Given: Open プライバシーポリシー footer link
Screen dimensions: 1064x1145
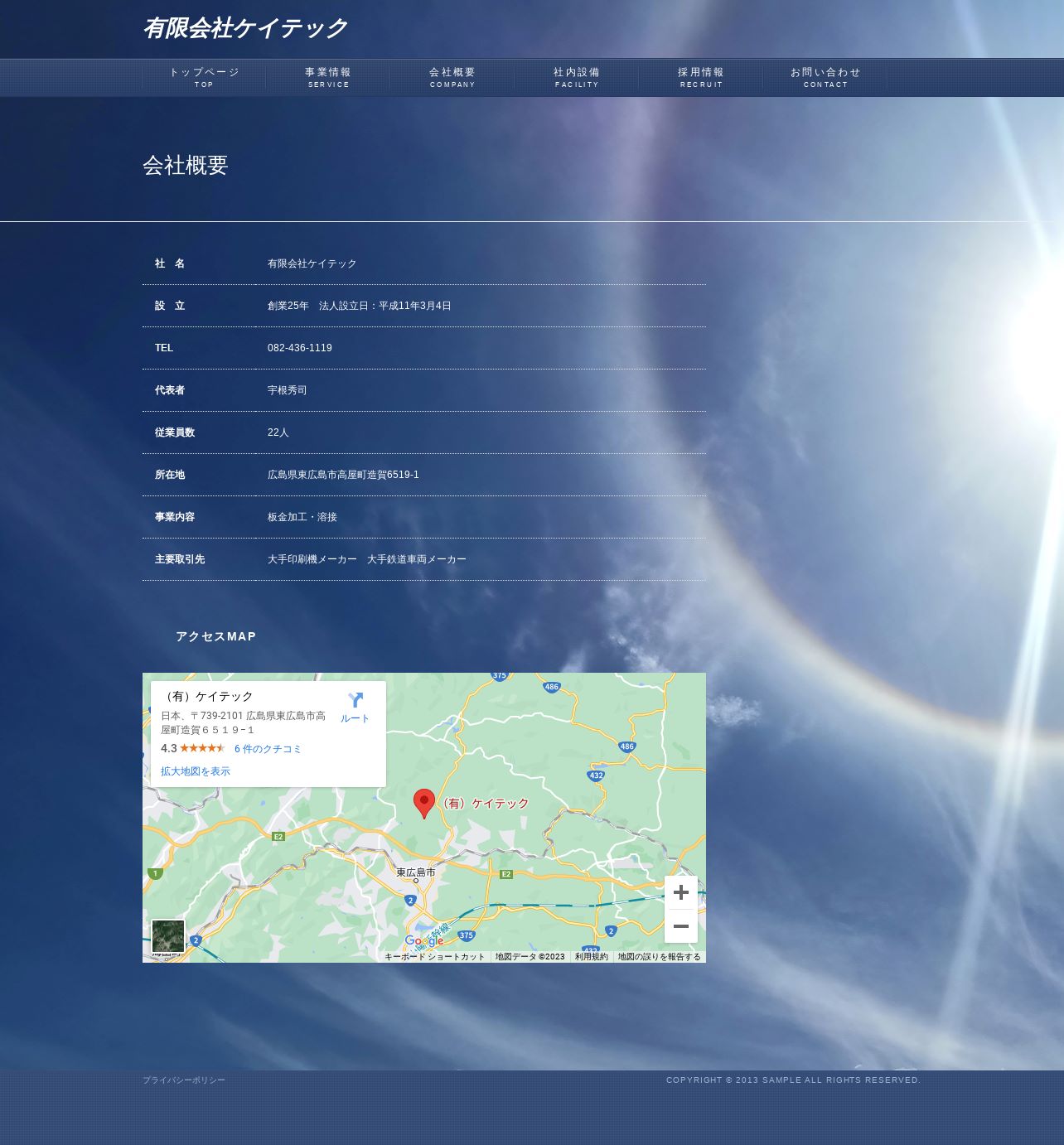Looking at the screenshot, I should (184, 1080).
